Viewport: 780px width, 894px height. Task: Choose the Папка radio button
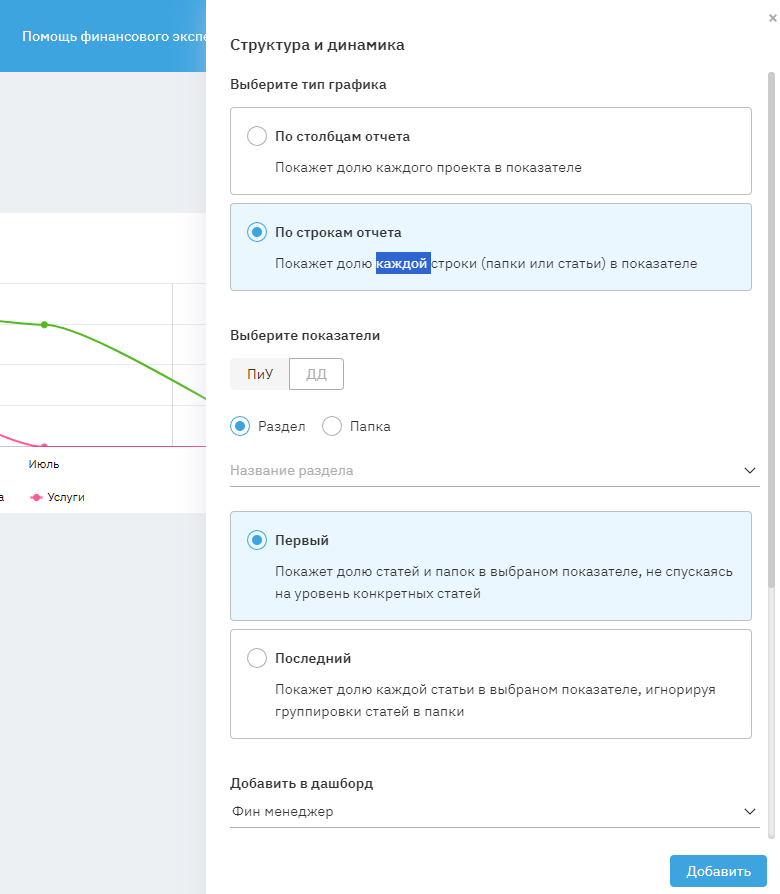332,426
